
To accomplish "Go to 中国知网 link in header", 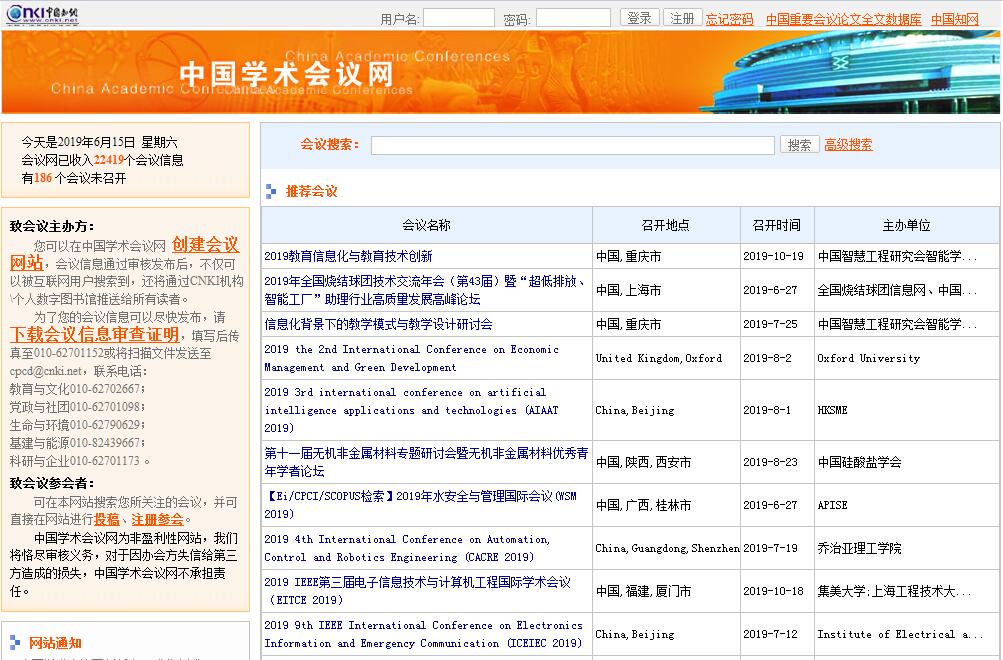I will (x=954, y=19).
